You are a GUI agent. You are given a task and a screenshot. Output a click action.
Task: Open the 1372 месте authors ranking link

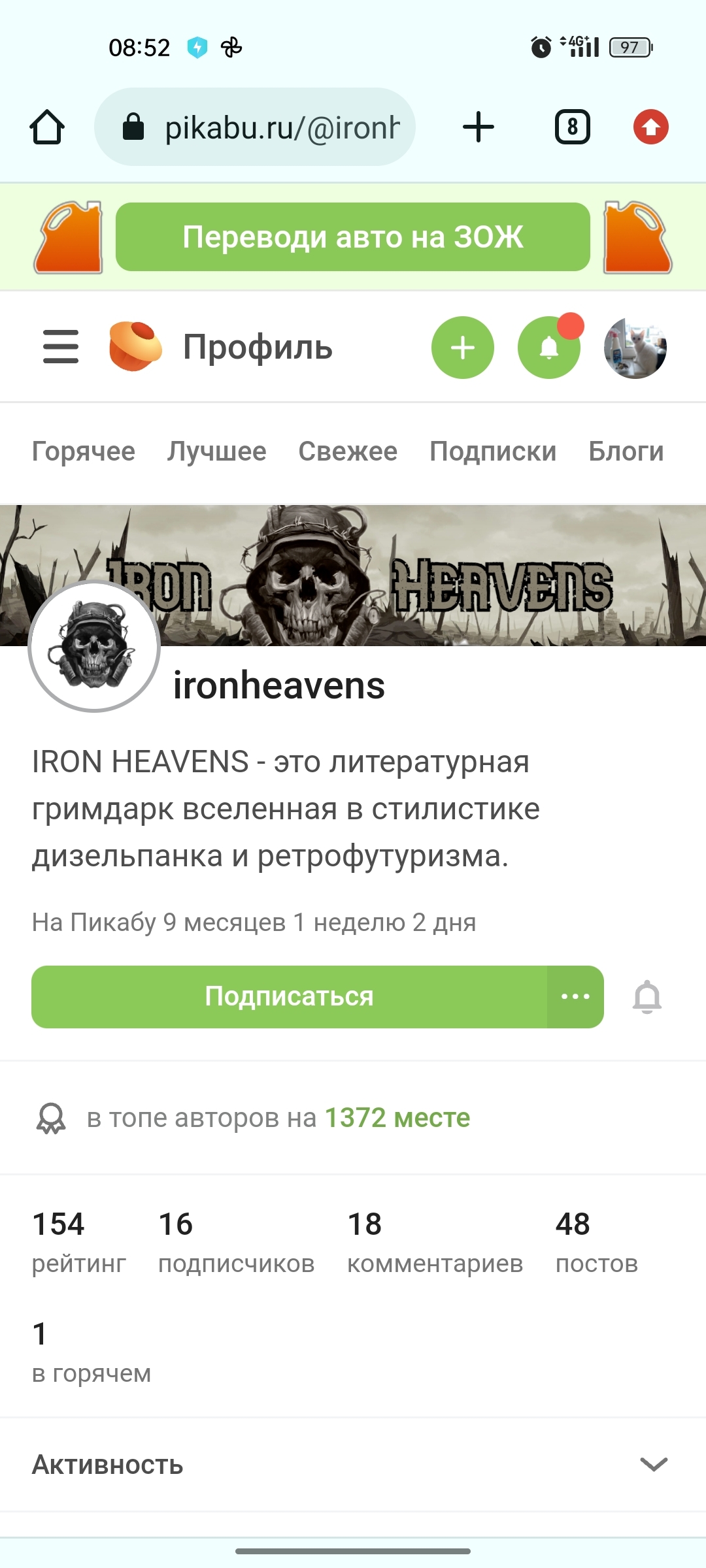397,1118
